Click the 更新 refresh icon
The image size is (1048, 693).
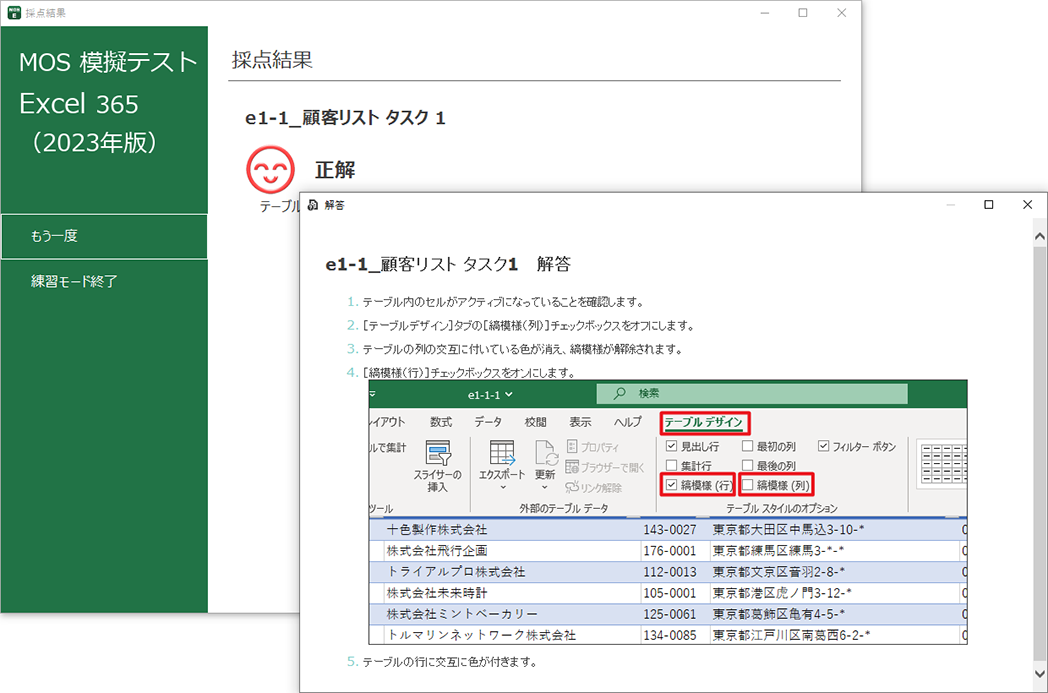[546, 452]
